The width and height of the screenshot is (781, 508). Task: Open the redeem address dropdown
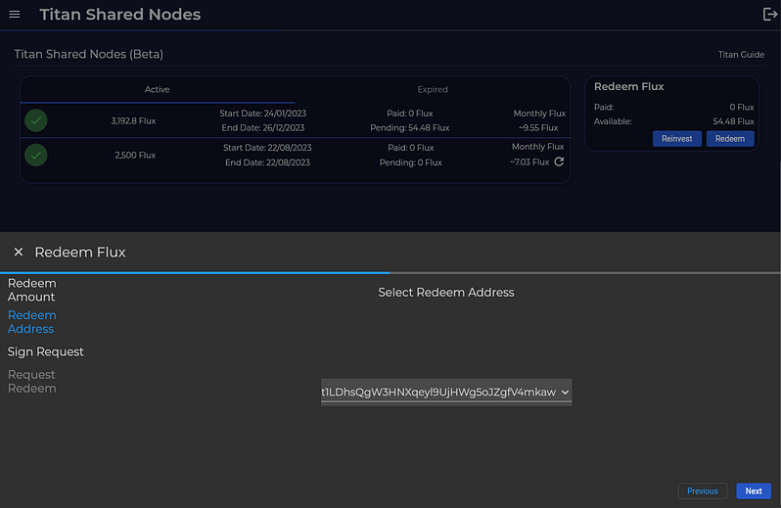click(446, 392)
